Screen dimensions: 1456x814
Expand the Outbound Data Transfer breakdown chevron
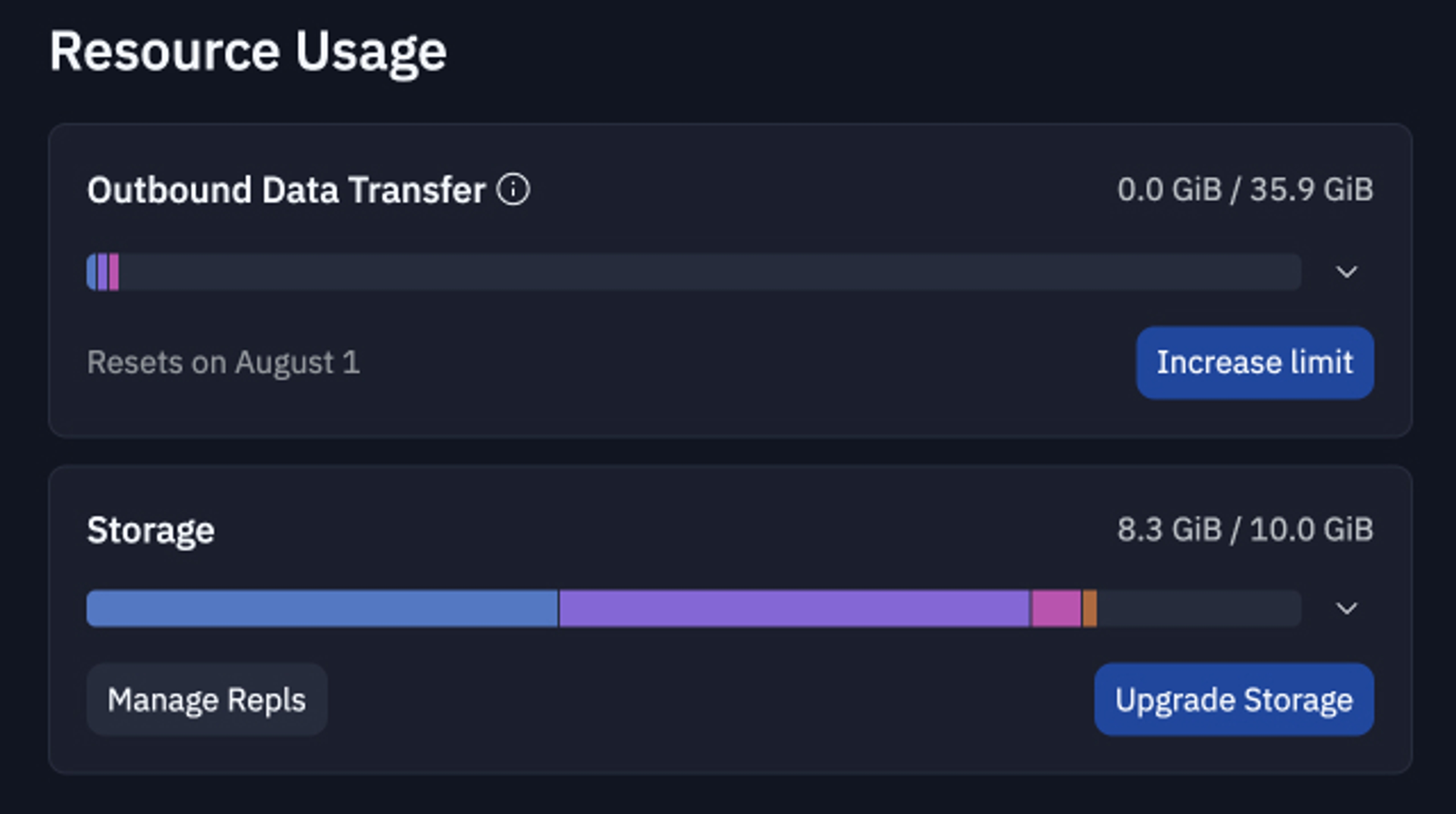click(1346, 272)
